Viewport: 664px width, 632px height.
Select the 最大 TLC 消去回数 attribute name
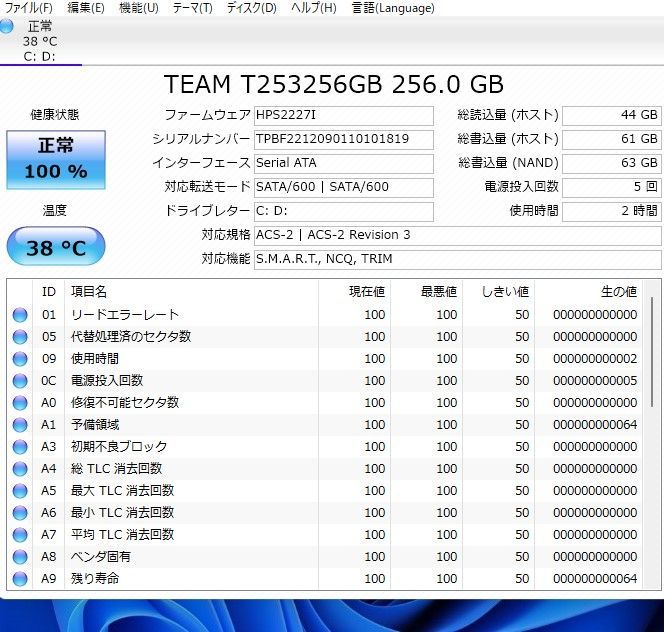point(122,491)
